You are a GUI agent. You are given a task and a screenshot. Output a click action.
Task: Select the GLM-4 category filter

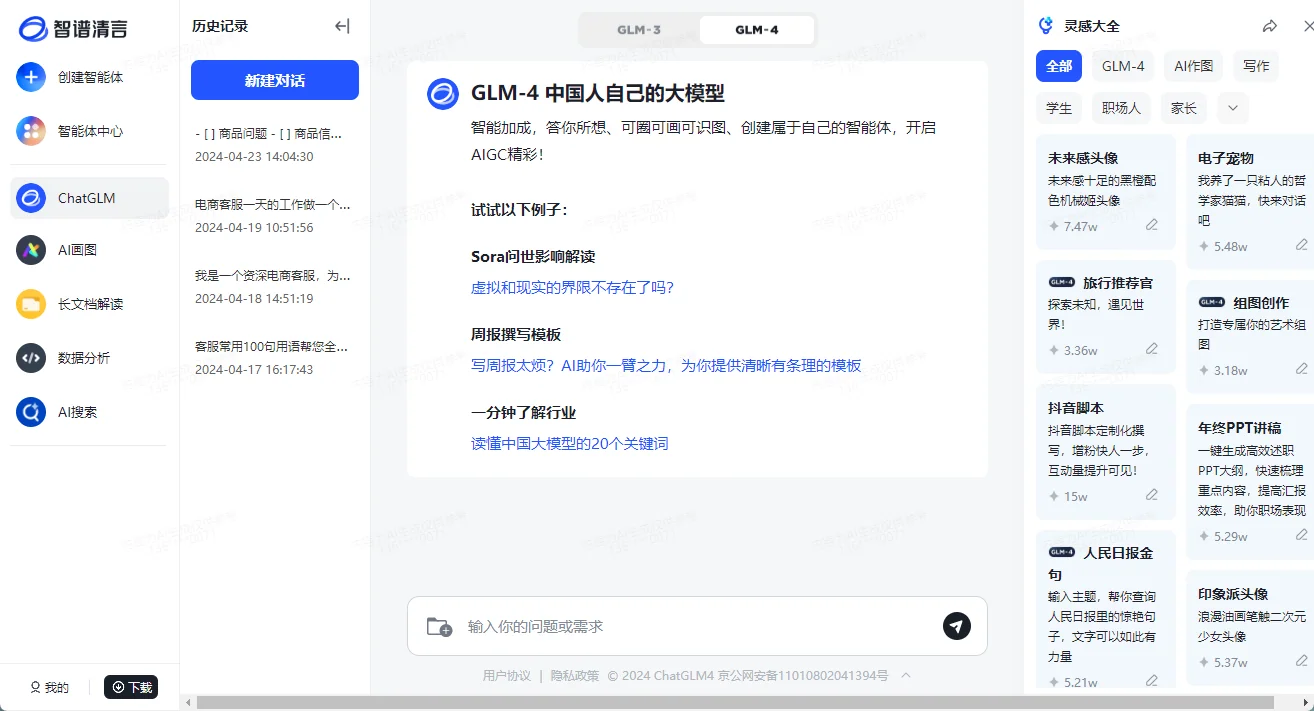1123,66
